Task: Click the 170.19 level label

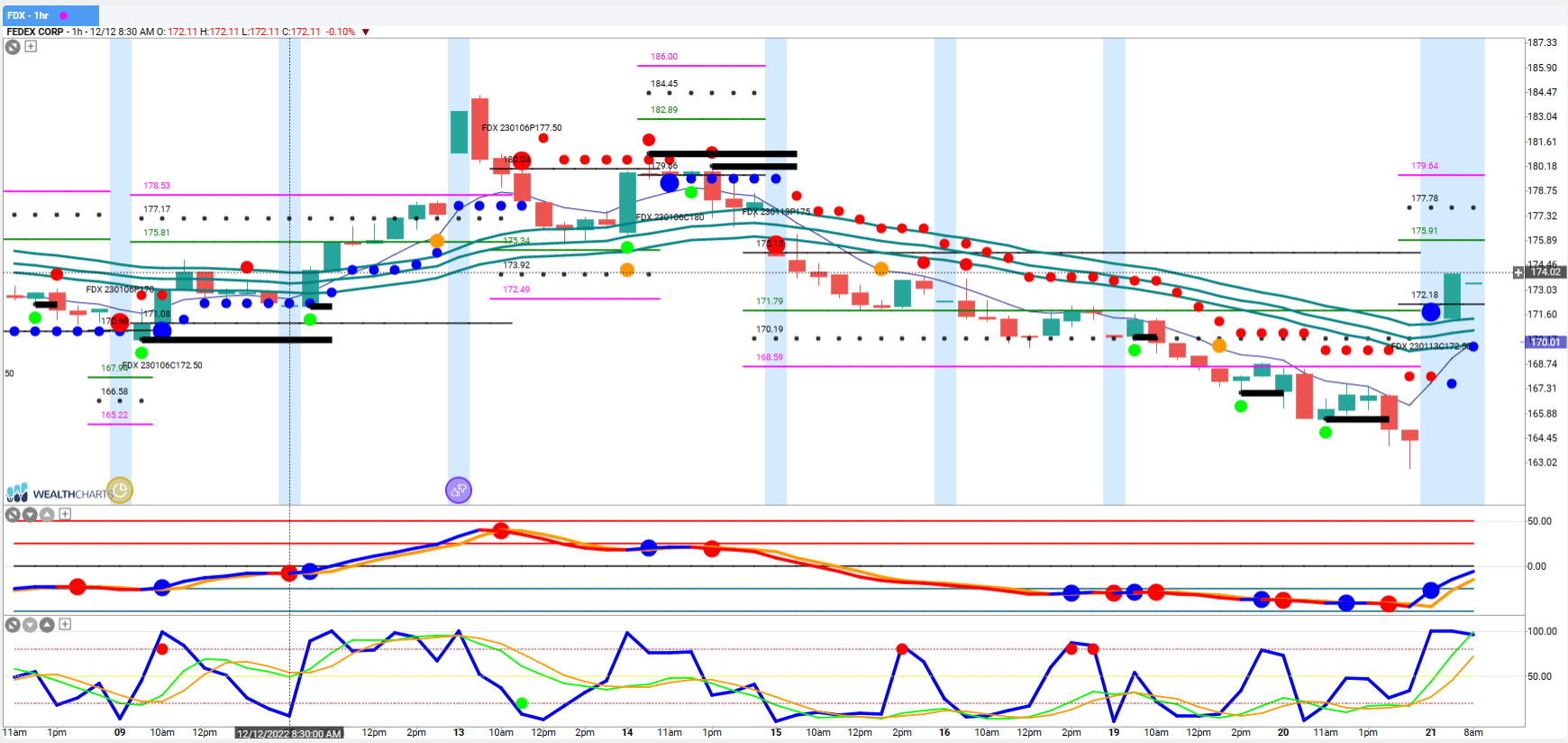Action: [x=770, y=329]
